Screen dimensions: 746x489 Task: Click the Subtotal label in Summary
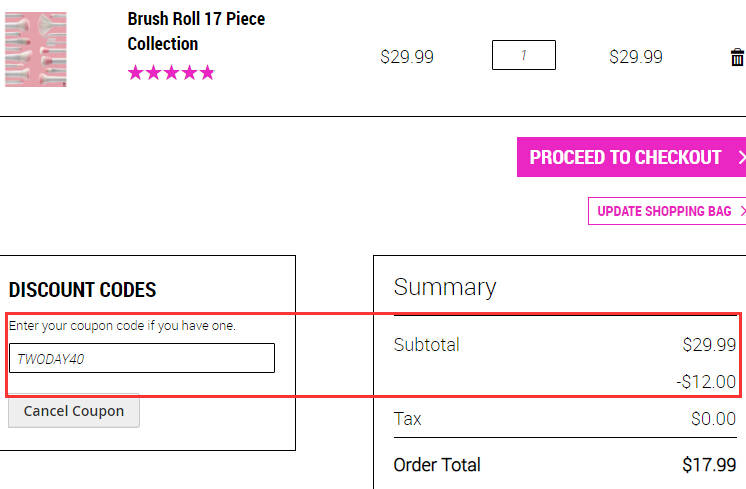coord(426,345)
